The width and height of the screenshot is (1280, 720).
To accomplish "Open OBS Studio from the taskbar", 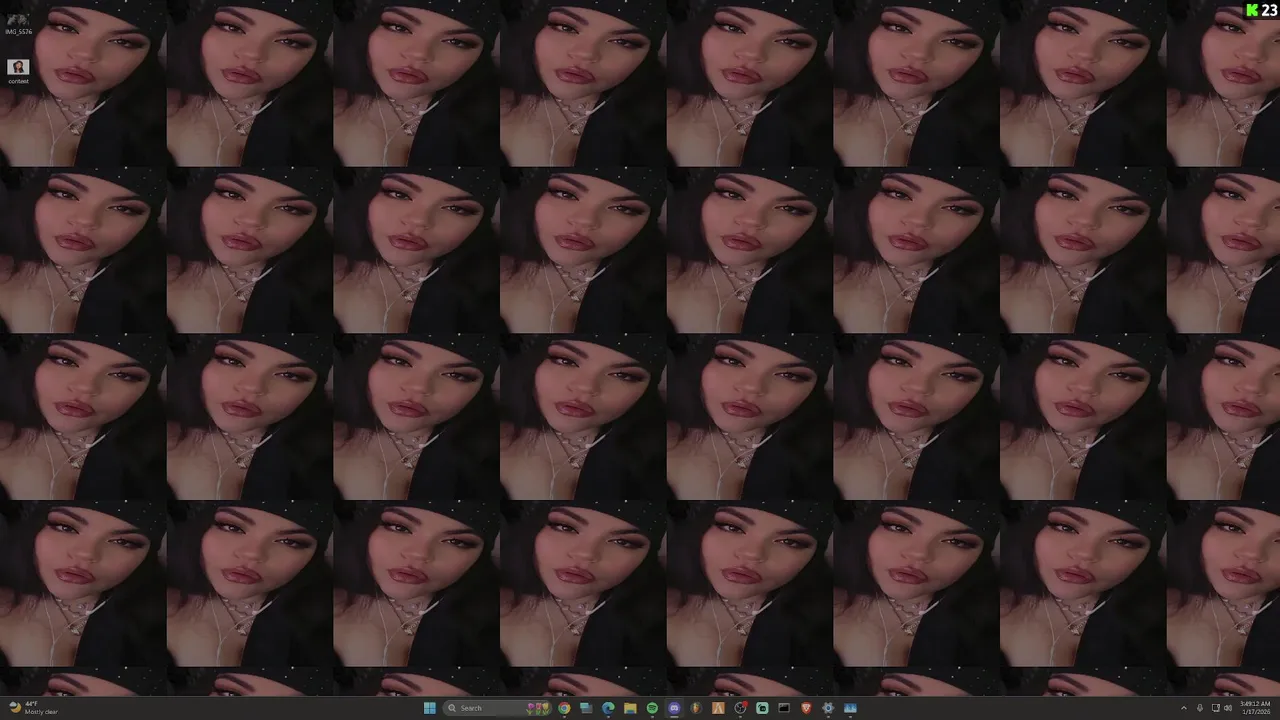I will coord(740,708).
